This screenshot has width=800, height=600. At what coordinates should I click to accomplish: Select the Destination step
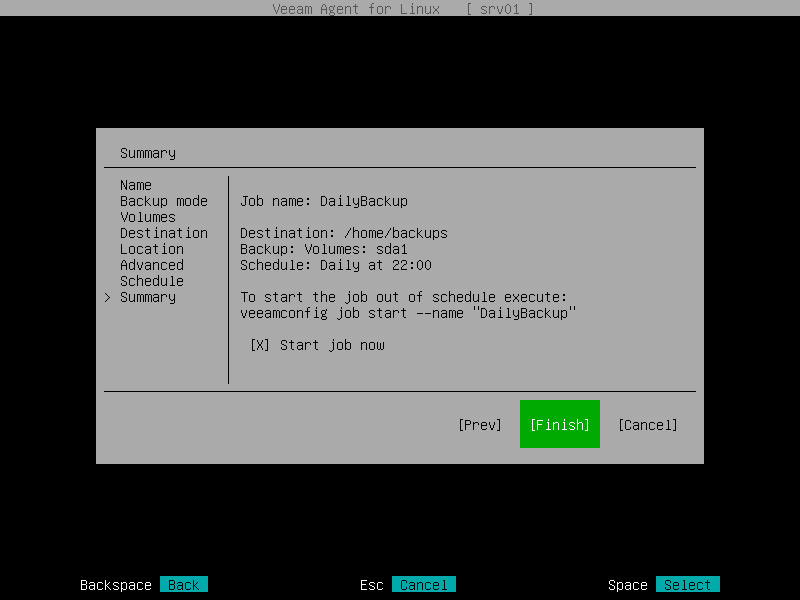tap(164, 233)
